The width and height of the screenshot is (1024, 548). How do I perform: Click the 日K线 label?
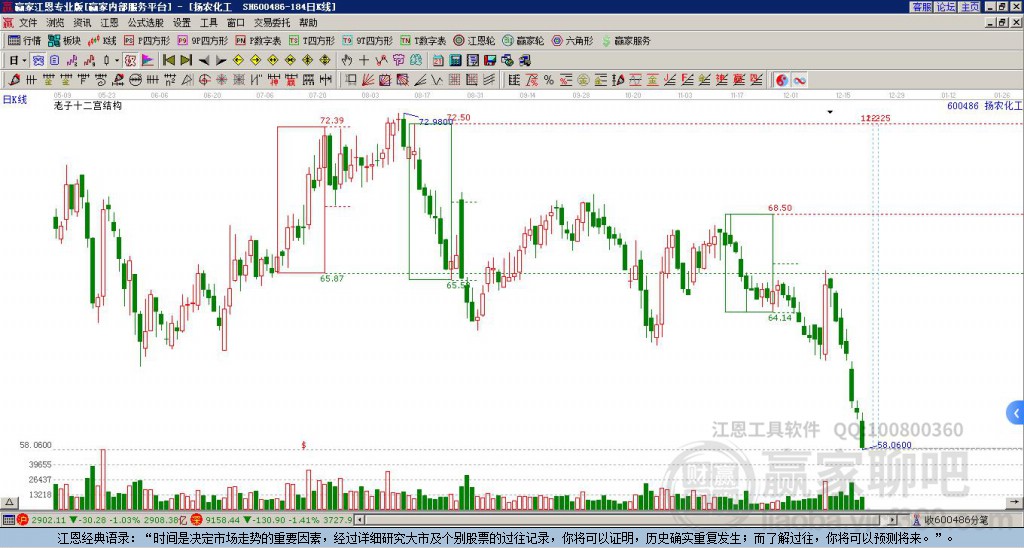(14, 100)
